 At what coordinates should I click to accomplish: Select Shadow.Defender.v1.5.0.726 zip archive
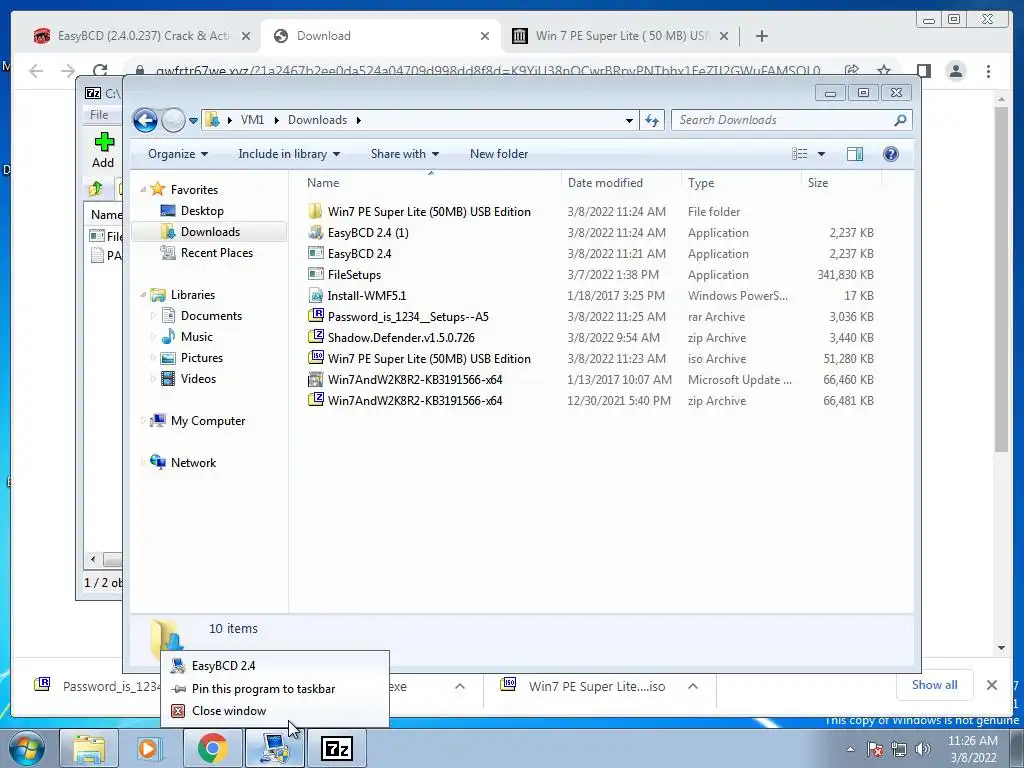(401, 338)
